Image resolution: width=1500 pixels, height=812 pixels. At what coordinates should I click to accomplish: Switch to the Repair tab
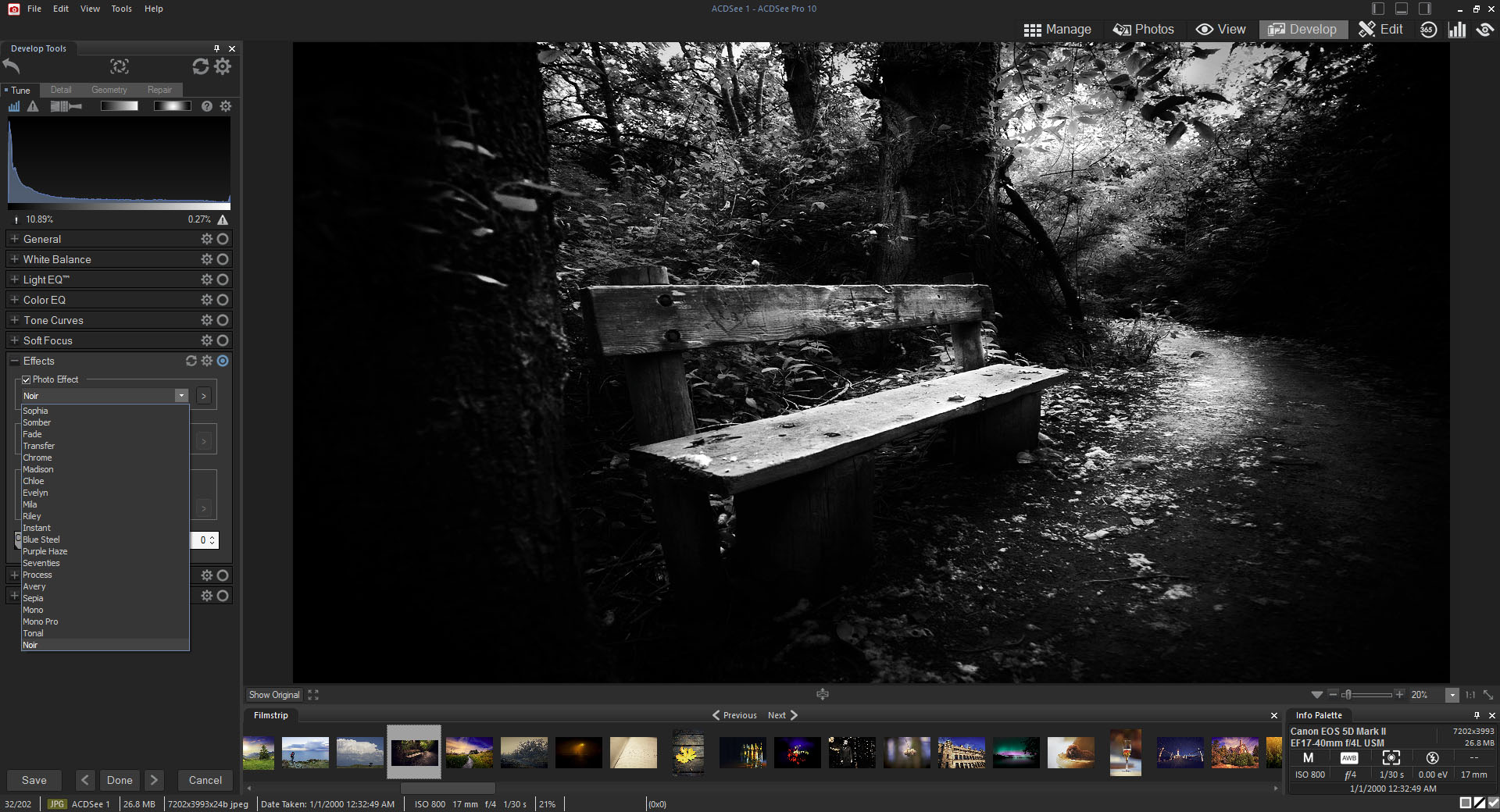(x=159, y=90)
